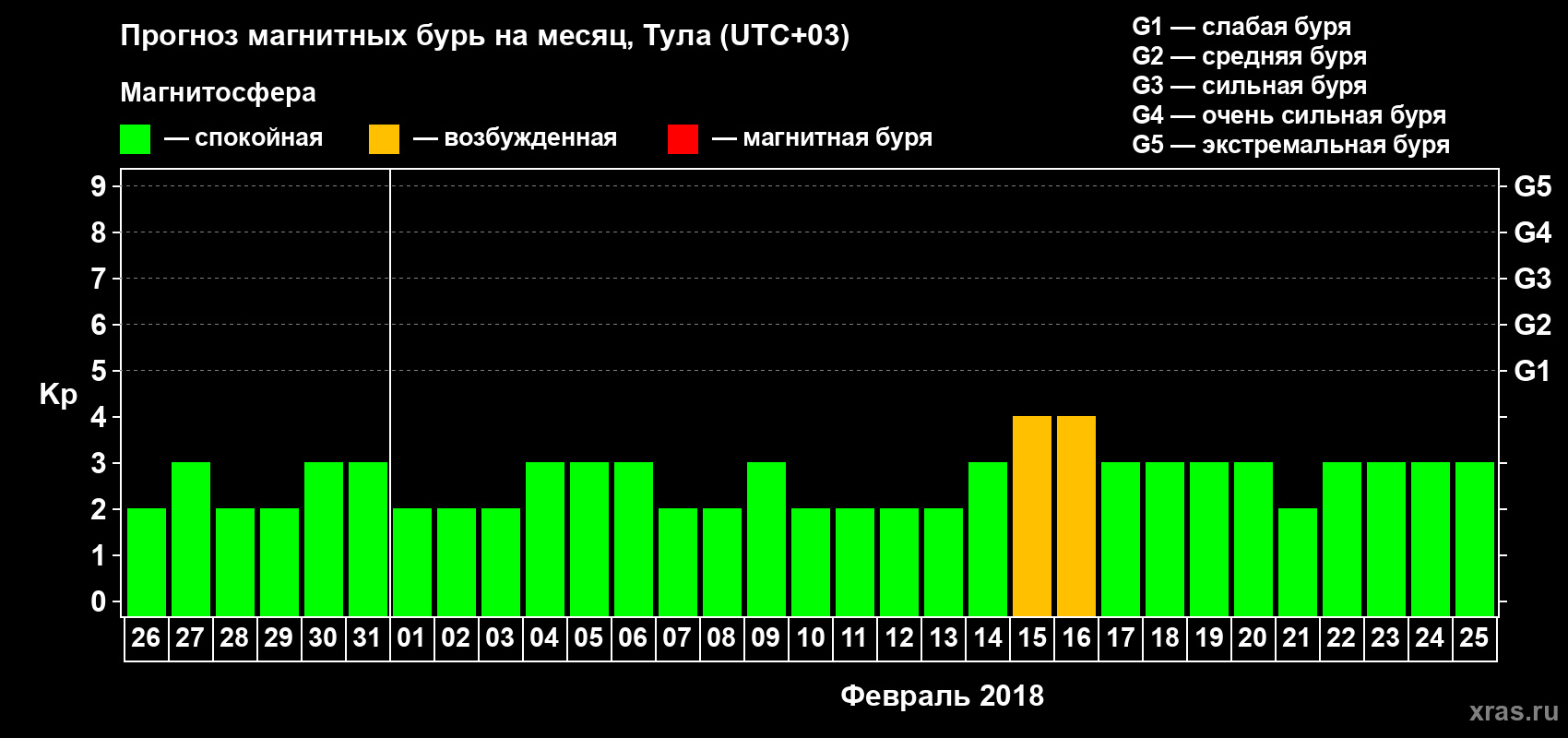
Task: Click the date label 23
Action: click(1385, 637)
